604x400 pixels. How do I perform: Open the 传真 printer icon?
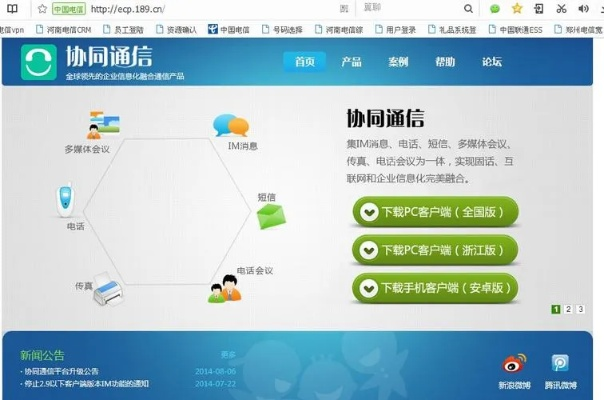[108, 287]
